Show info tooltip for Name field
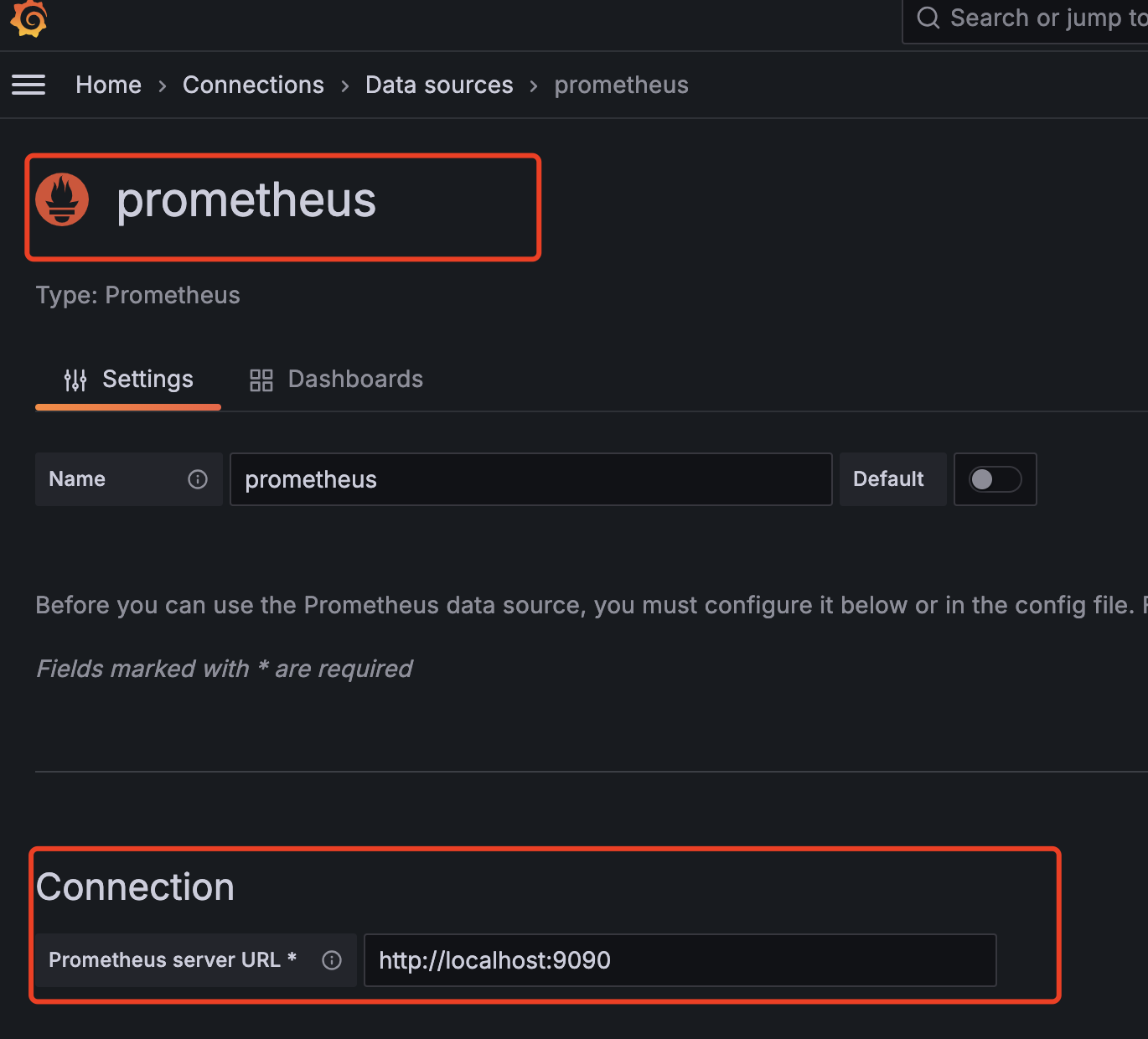Screen dimensions: 1148x1039 [x=198, y=479]
